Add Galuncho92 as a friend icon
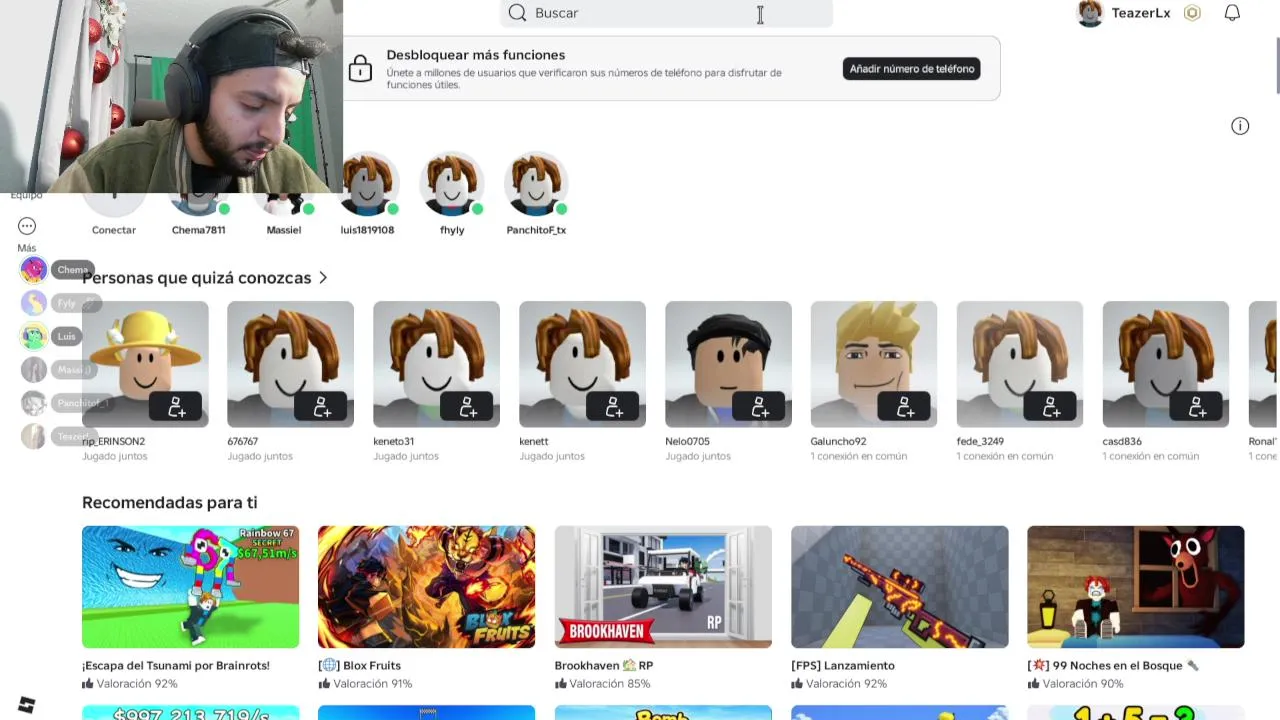The height and width of the screenshot is (720, 1280). pyautogui.click(x=905, y=407)
